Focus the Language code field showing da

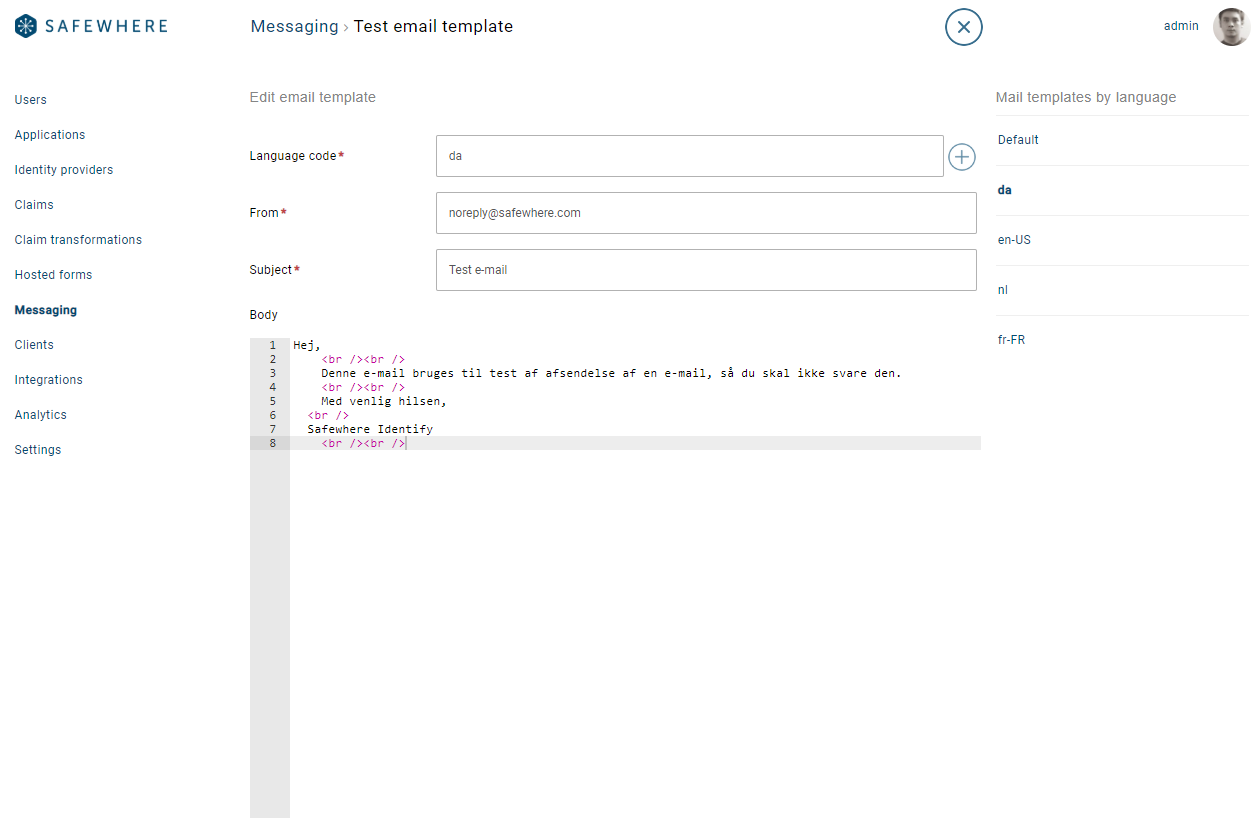coord(689,156)
